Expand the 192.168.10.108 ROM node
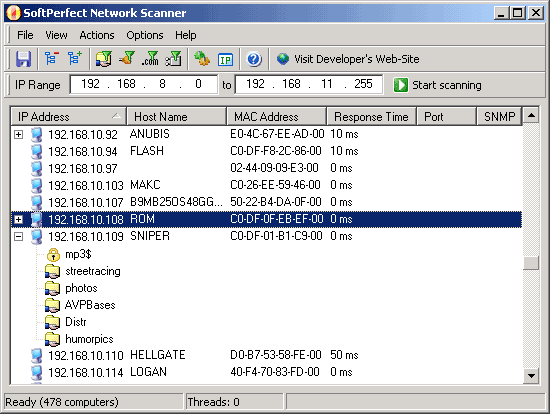The image size is (550, 414). tap(19, 220)
